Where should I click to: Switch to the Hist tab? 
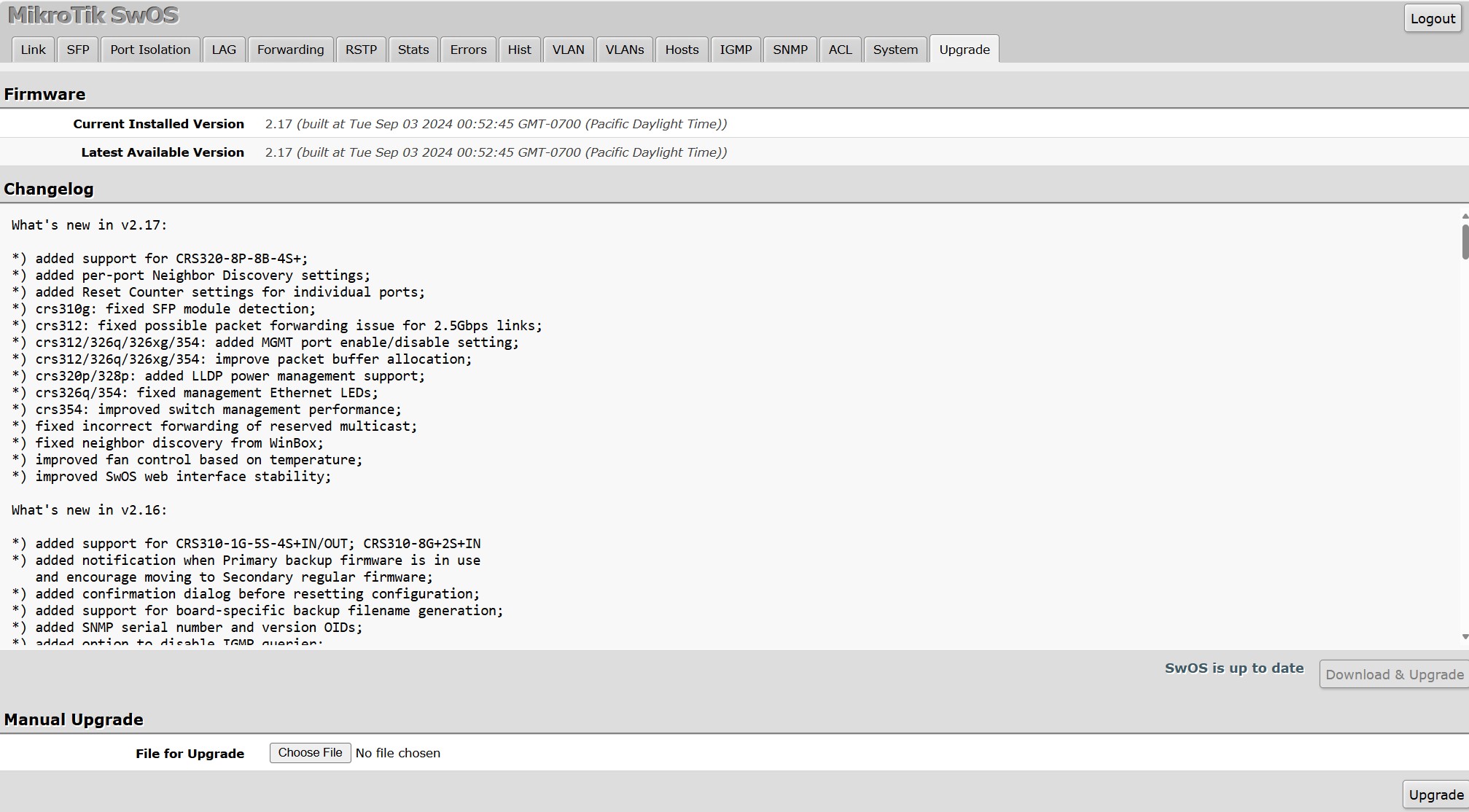(519, 50)
